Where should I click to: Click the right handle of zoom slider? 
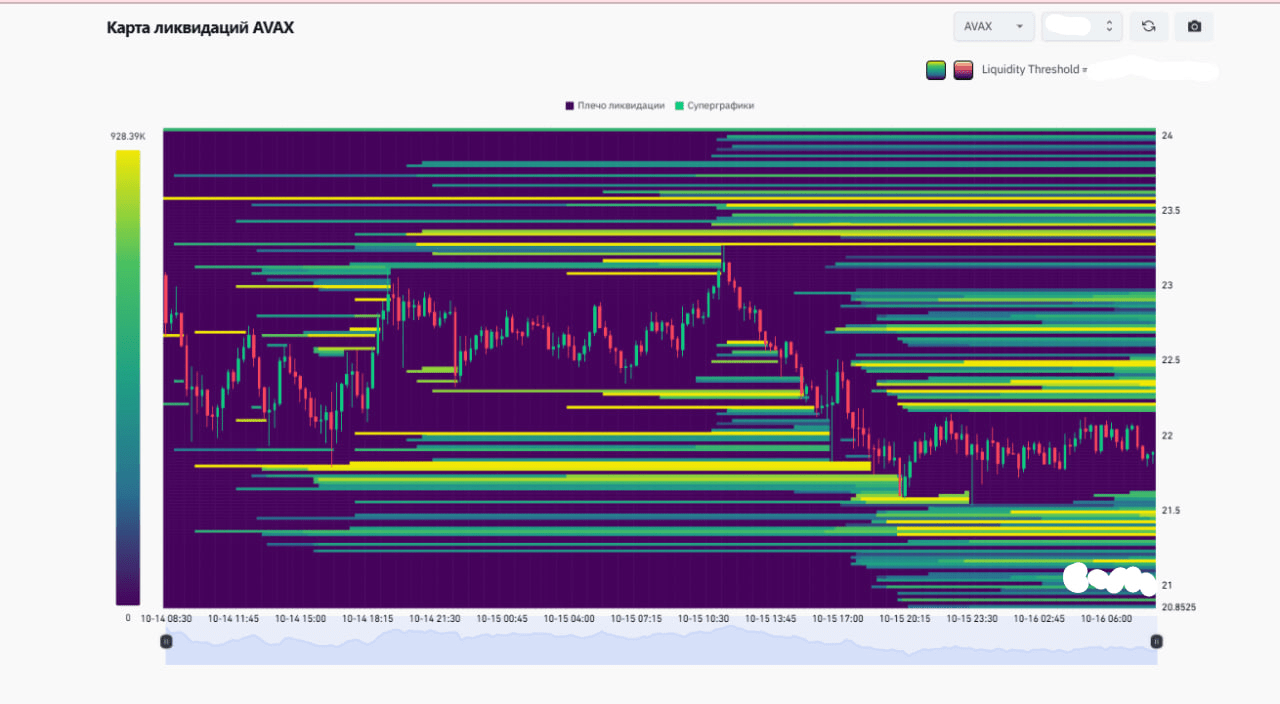(x=1156, y=641)
